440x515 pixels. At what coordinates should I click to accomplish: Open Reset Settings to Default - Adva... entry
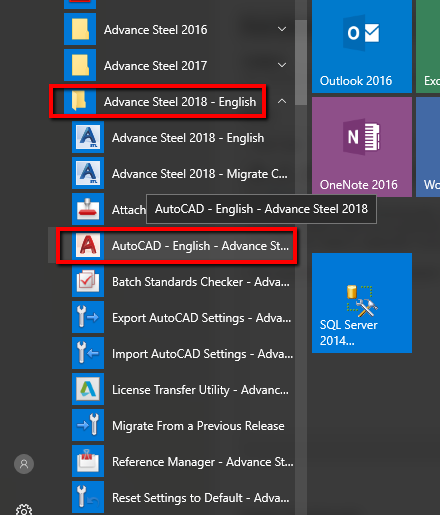click(201, 498)
